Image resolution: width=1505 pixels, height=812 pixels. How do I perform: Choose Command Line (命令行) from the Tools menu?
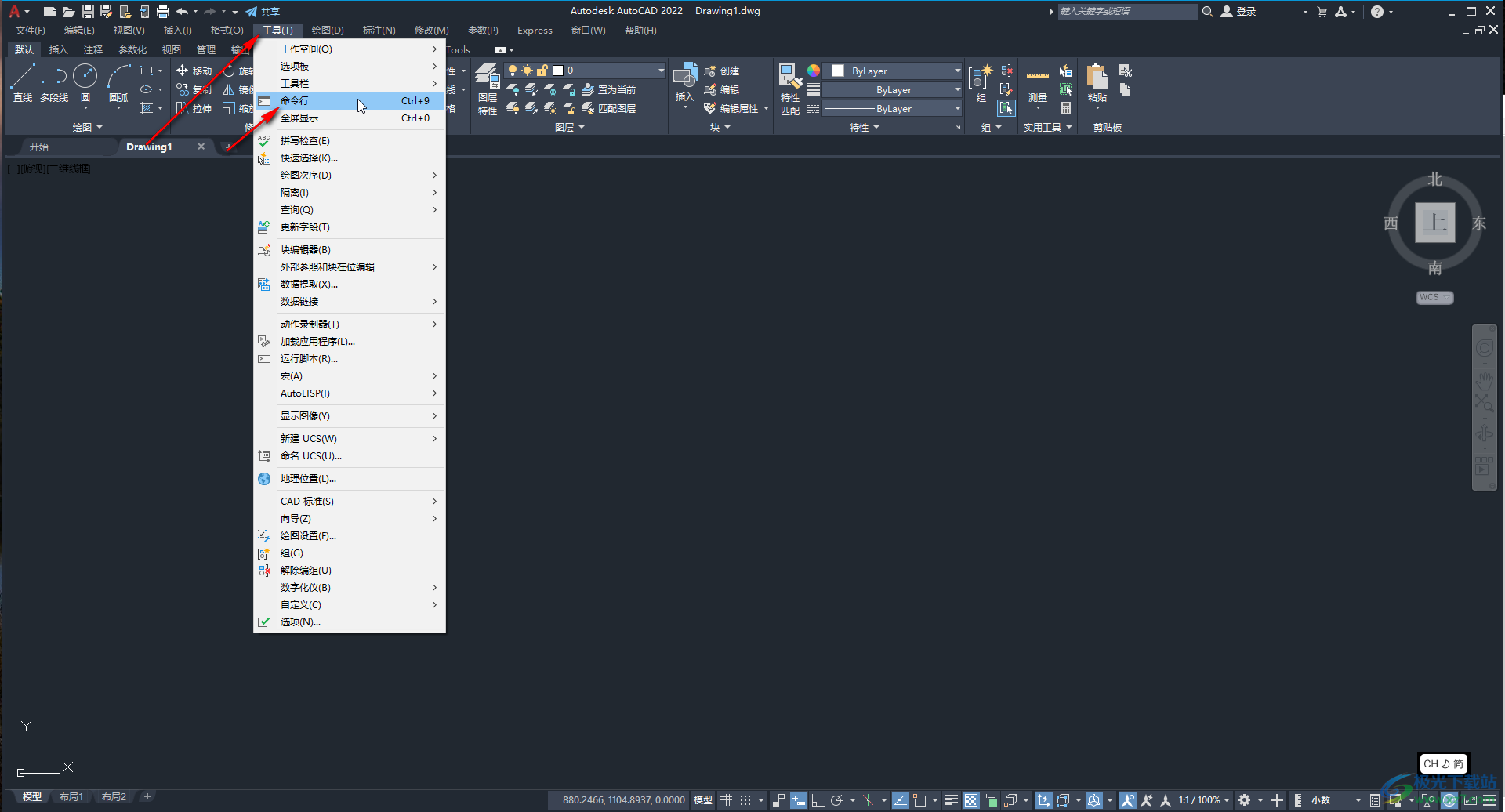350,100
